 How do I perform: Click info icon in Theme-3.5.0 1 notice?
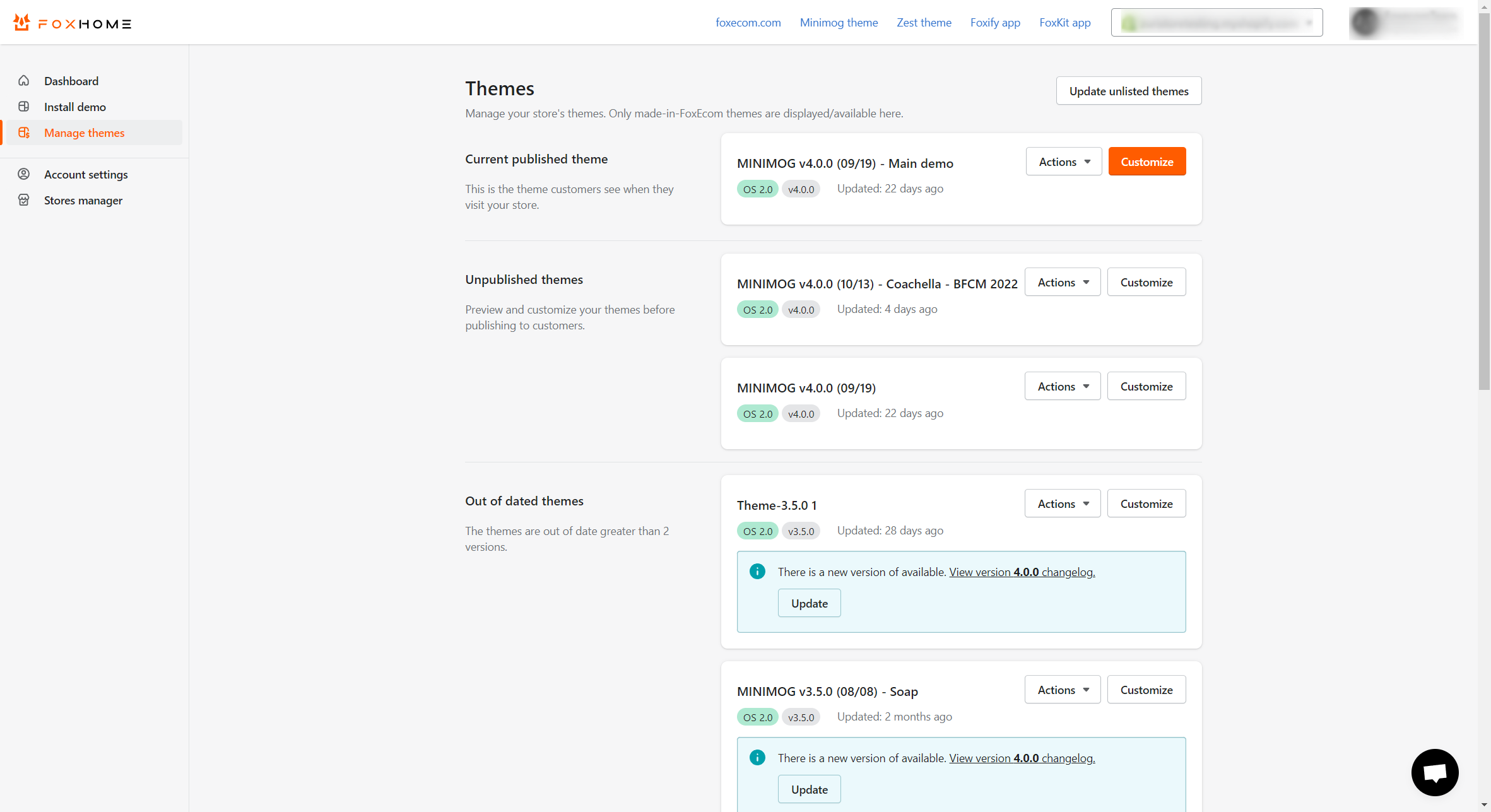point(757,572)
